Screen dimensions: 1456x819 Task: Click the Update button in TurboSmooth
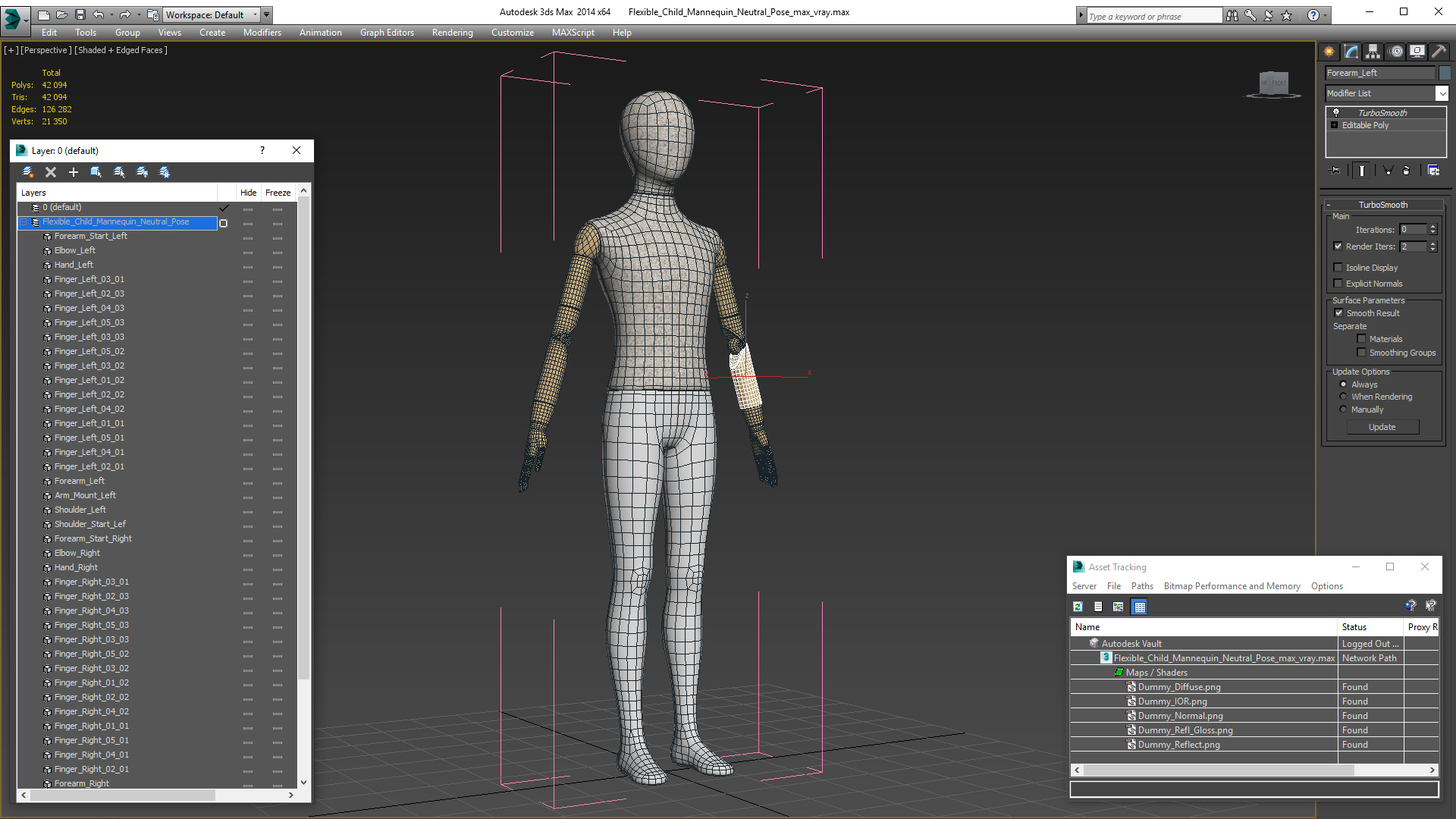pos(1382,427)
